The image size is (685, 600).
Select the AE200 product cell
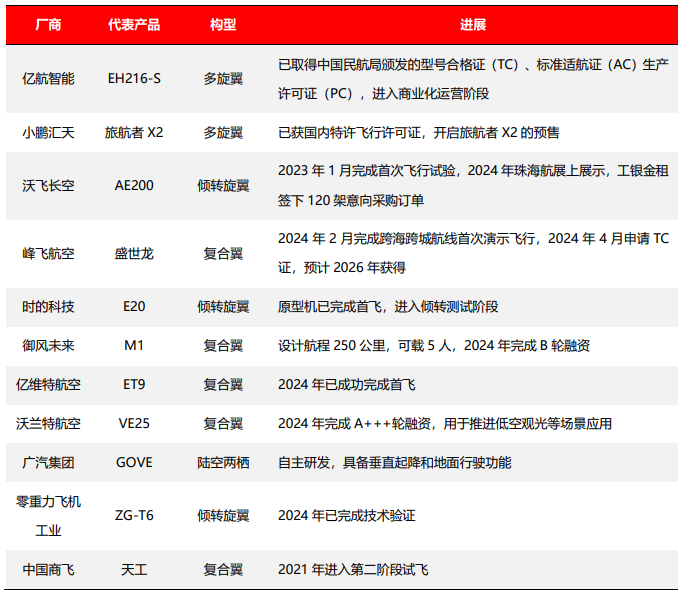134,186
